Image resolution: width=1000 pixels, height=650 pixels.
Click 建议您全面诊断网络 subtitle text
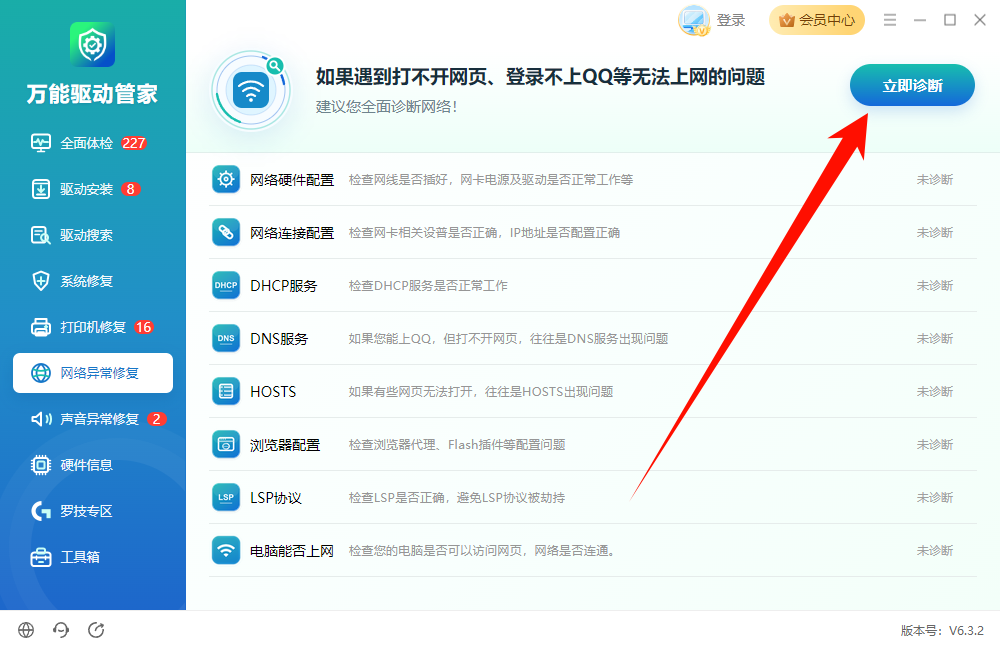tap(386, 107)
